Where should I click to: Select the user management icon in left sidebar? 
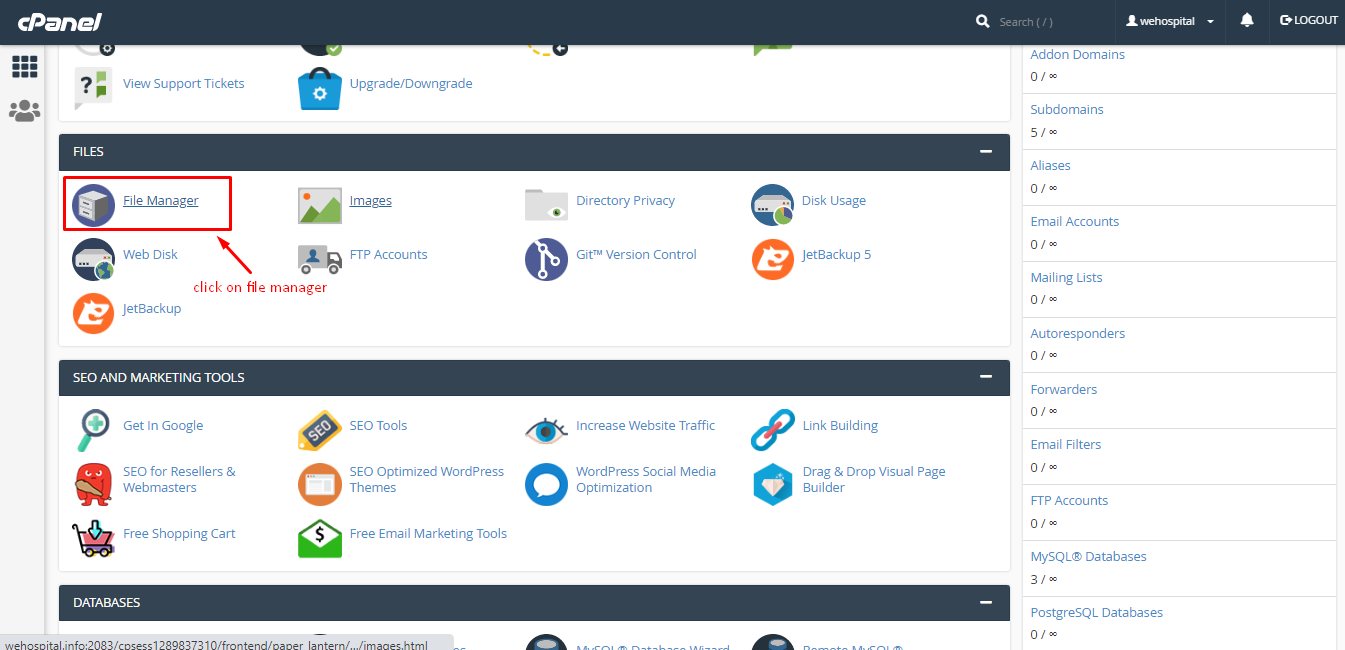(x=24, y=110)
